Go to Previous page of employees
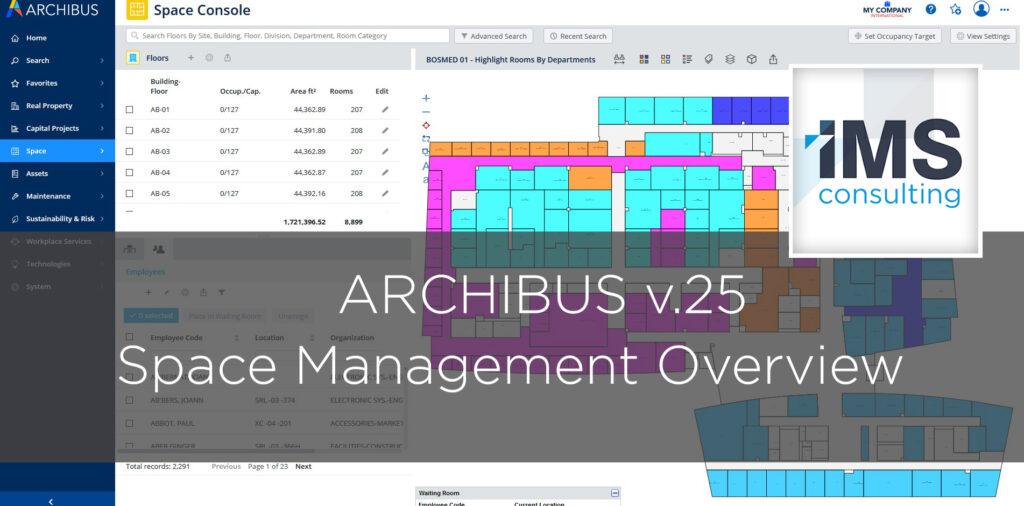 pos(226,466)
